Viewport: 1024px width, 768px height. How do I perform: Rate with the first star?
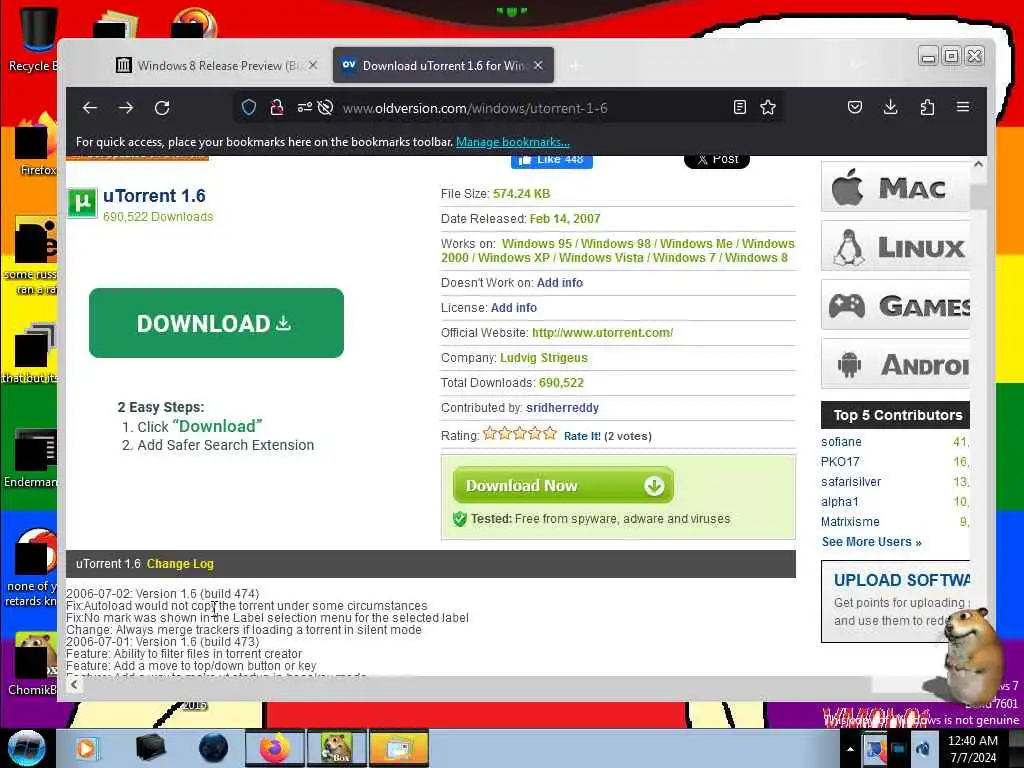(x=490, y=433)
